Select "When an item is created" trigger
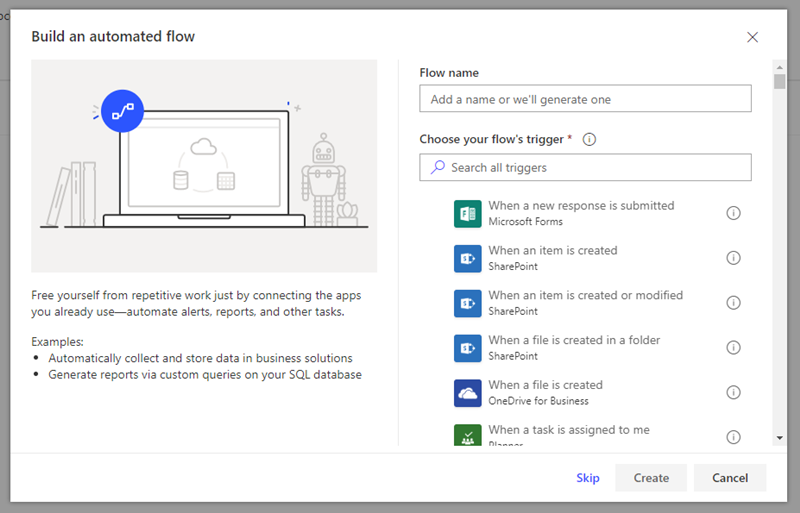Image resolution: width=800 pixels, height=513 pixels. click(x=553, y=251)
